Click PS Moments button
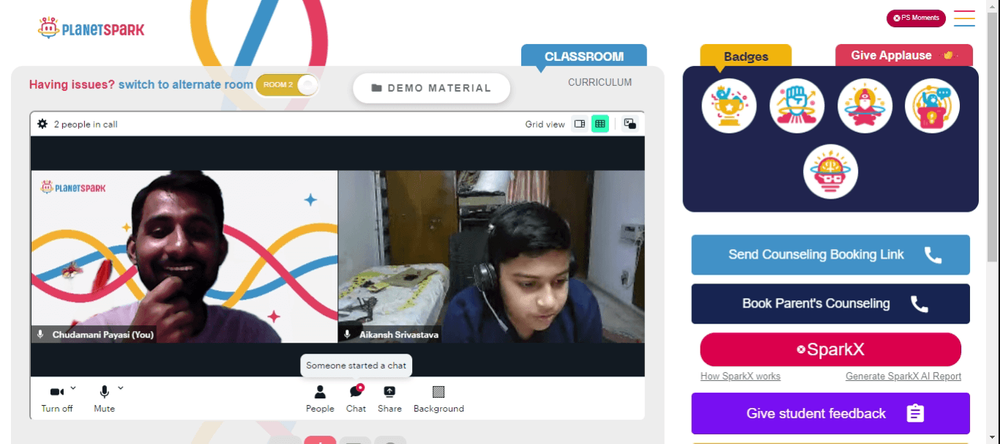The image size is (1000, 444). (916, 18)
